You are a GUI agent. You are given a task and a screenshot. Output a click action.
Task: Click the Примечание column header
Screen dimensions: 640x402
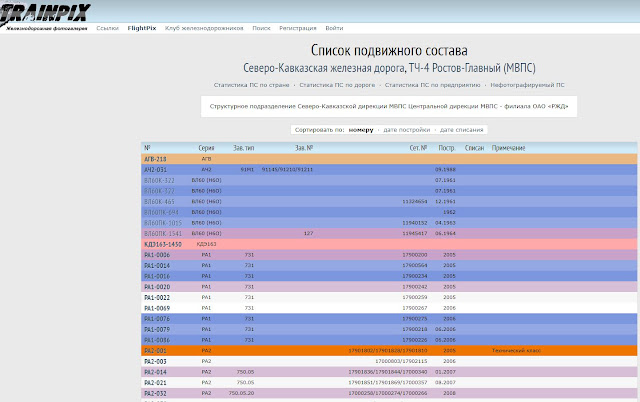point(508,148)
